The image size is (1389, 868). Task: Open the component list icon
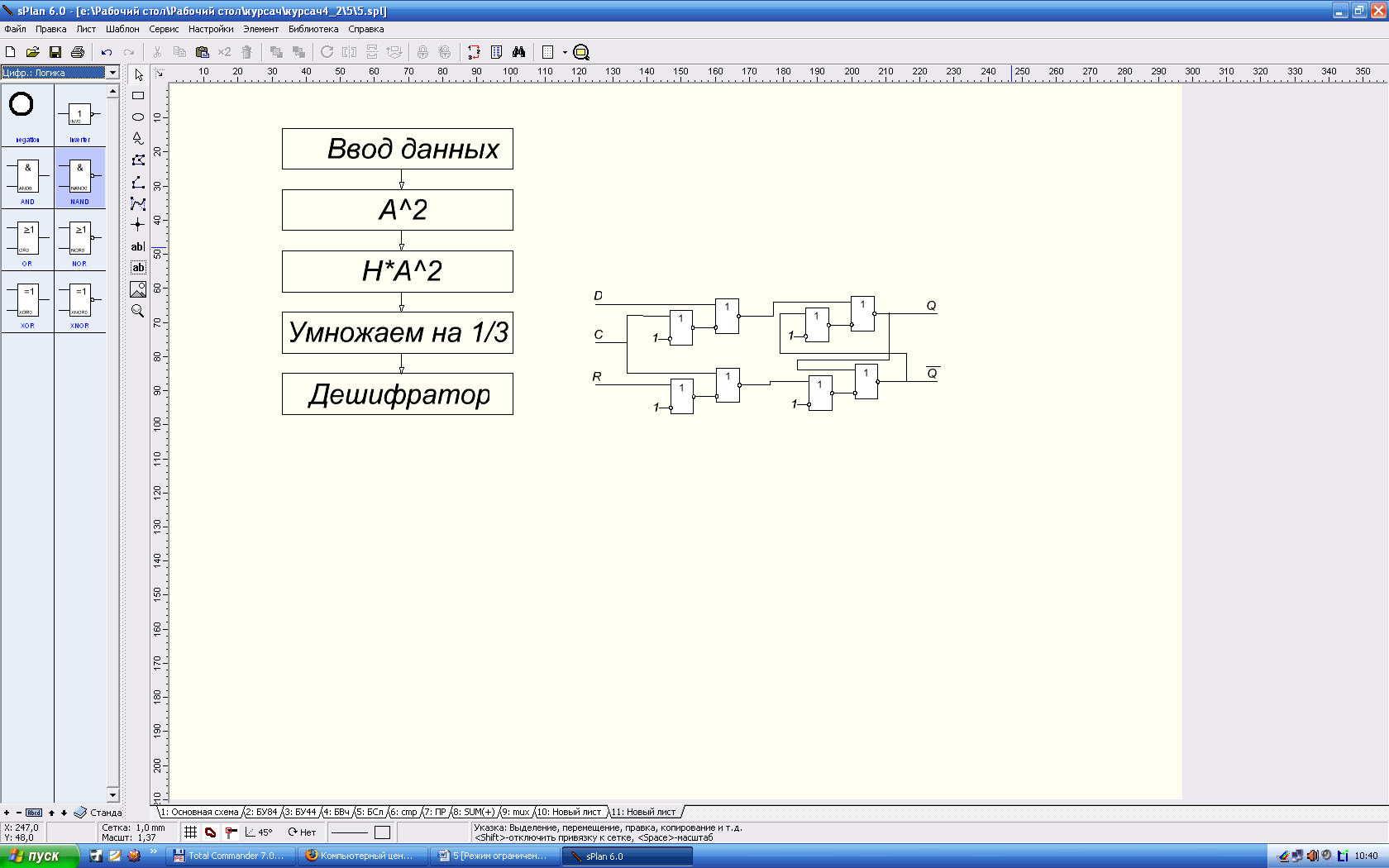click(x=496, y=52)
